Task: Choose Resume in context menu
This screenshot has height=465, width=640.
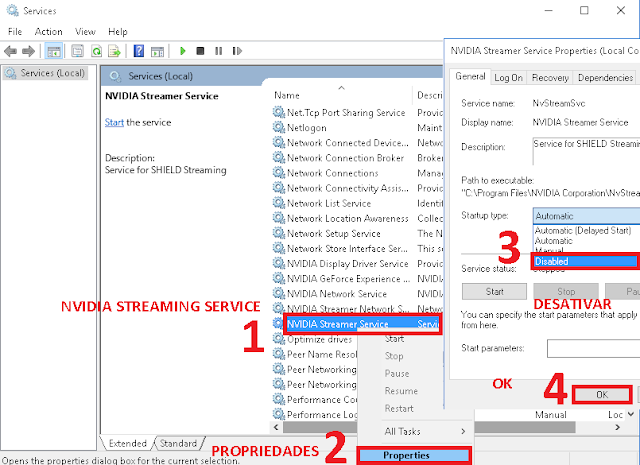Action: 401,391
